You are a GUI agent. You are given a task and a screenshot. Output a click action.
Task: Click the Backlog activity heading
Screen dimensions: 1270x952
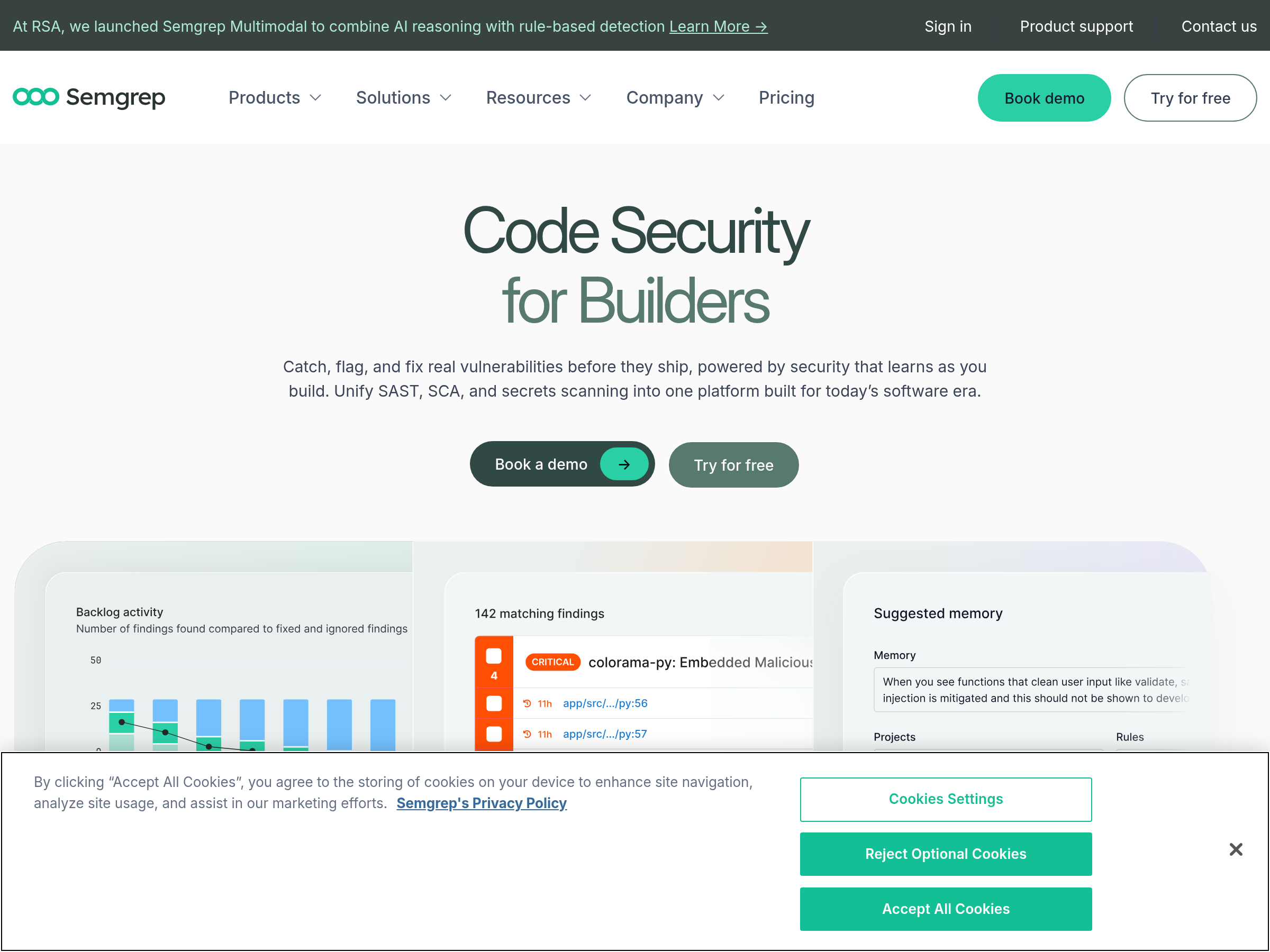point(120,612)
